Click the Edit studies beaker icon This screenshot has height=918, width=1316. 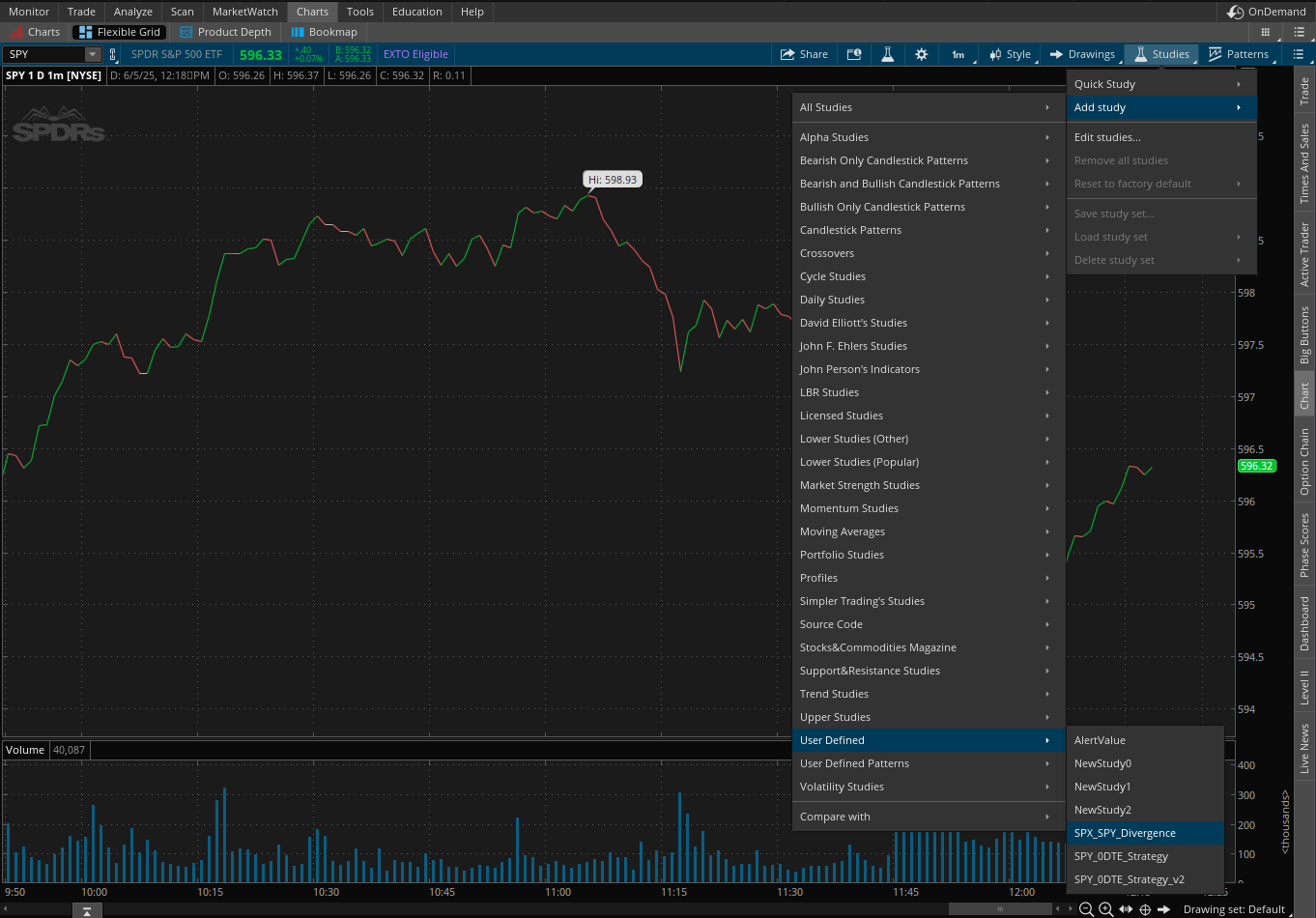click(887, 54)
